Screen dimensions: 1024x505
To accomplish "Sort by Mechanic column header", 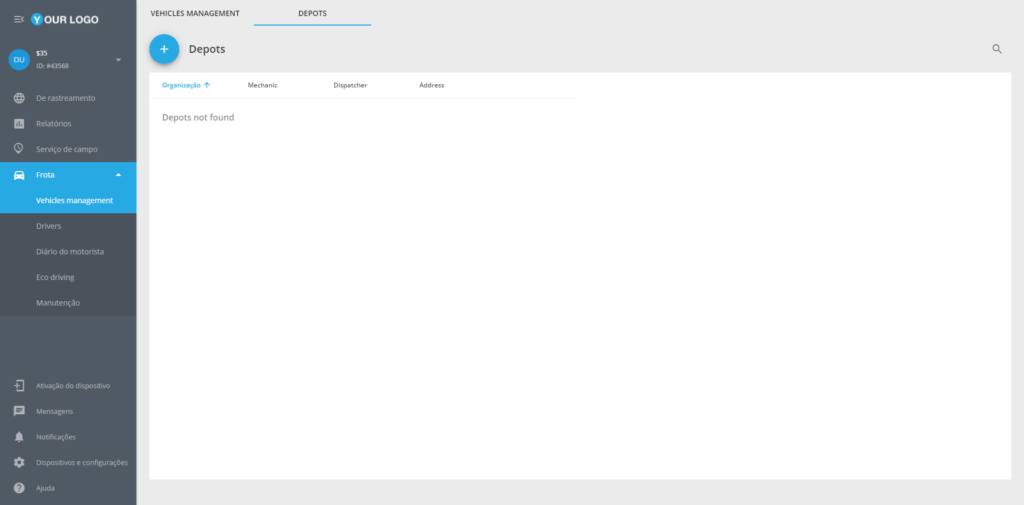I will (x=263, y=85).
